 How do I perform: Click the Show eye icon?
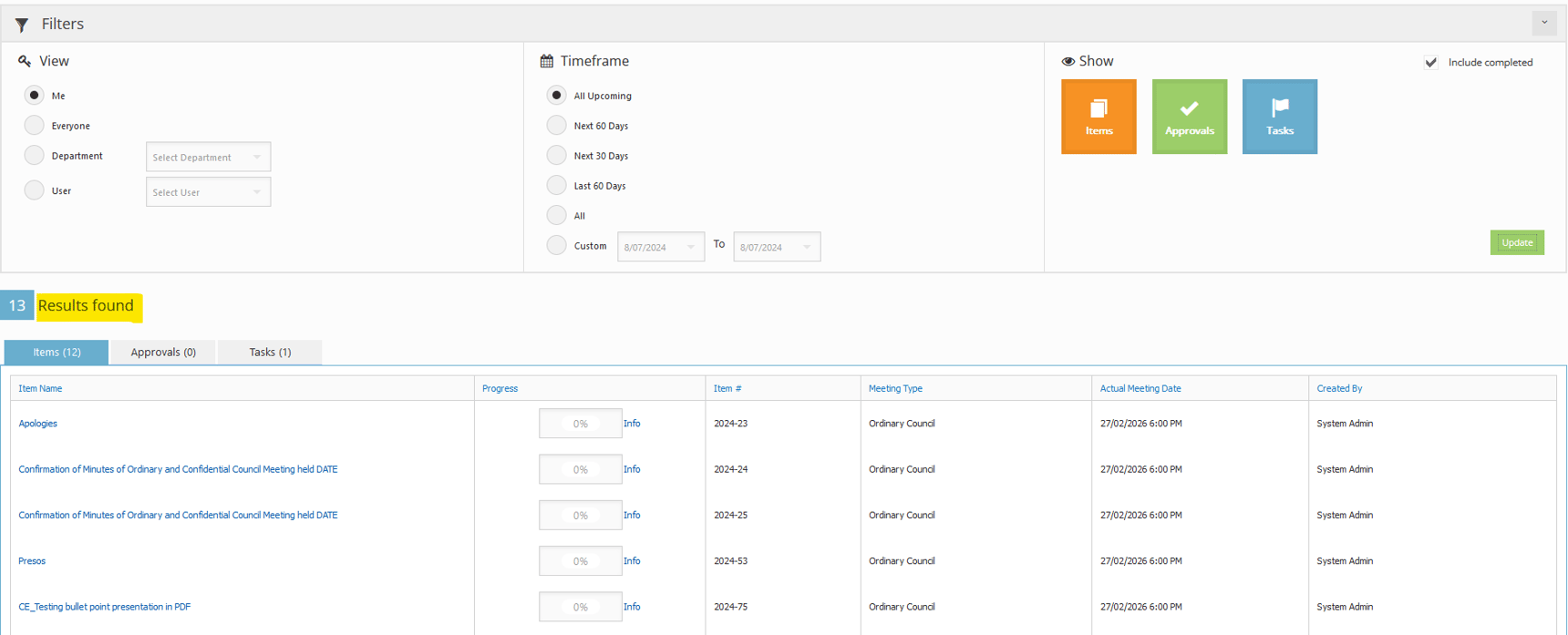pos(1068,61)
